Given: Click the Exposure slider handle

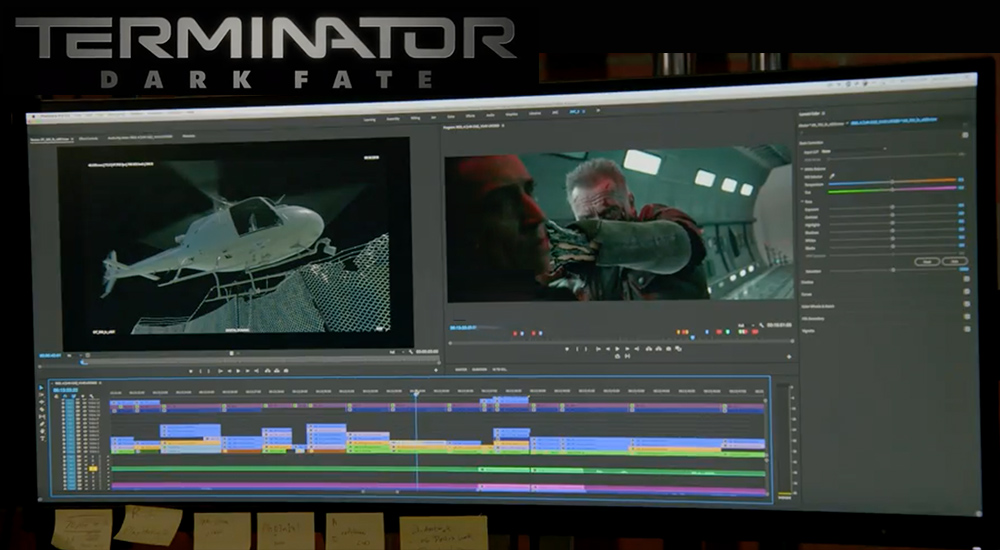Looking at the screenshot, I should pyautogui.click(x=892, y=207).
